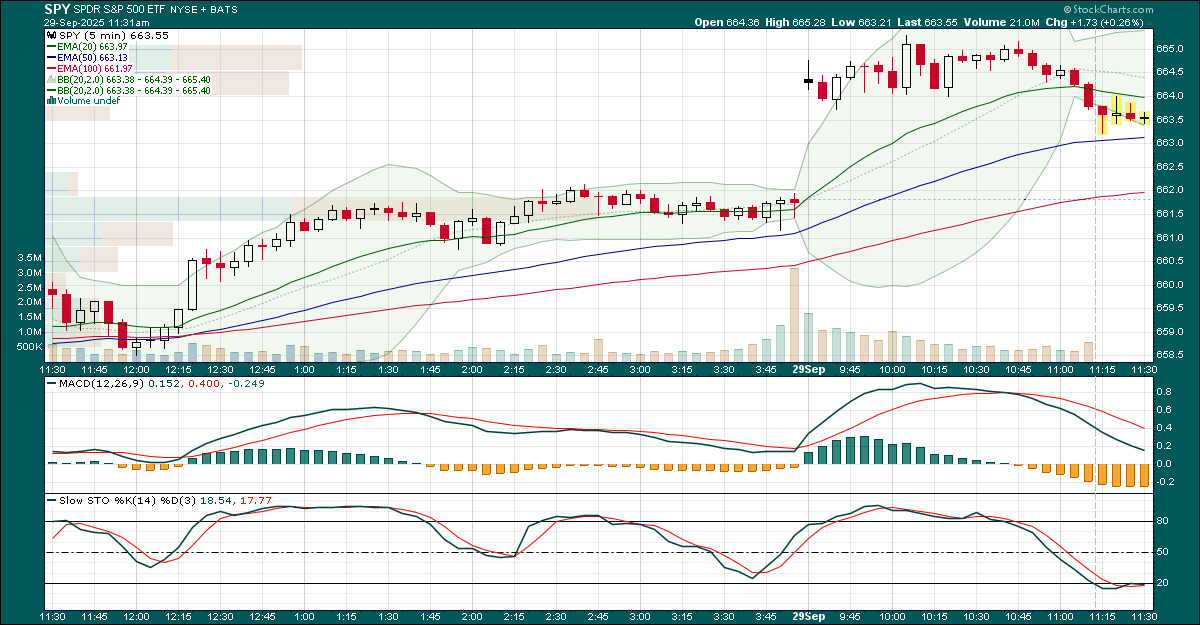Image resolution: width=1200 pixels, height=625 pixels.
Task: Click the blue line marker for EMA(50)
Action: pyautogui.click(x=51, y=57)
